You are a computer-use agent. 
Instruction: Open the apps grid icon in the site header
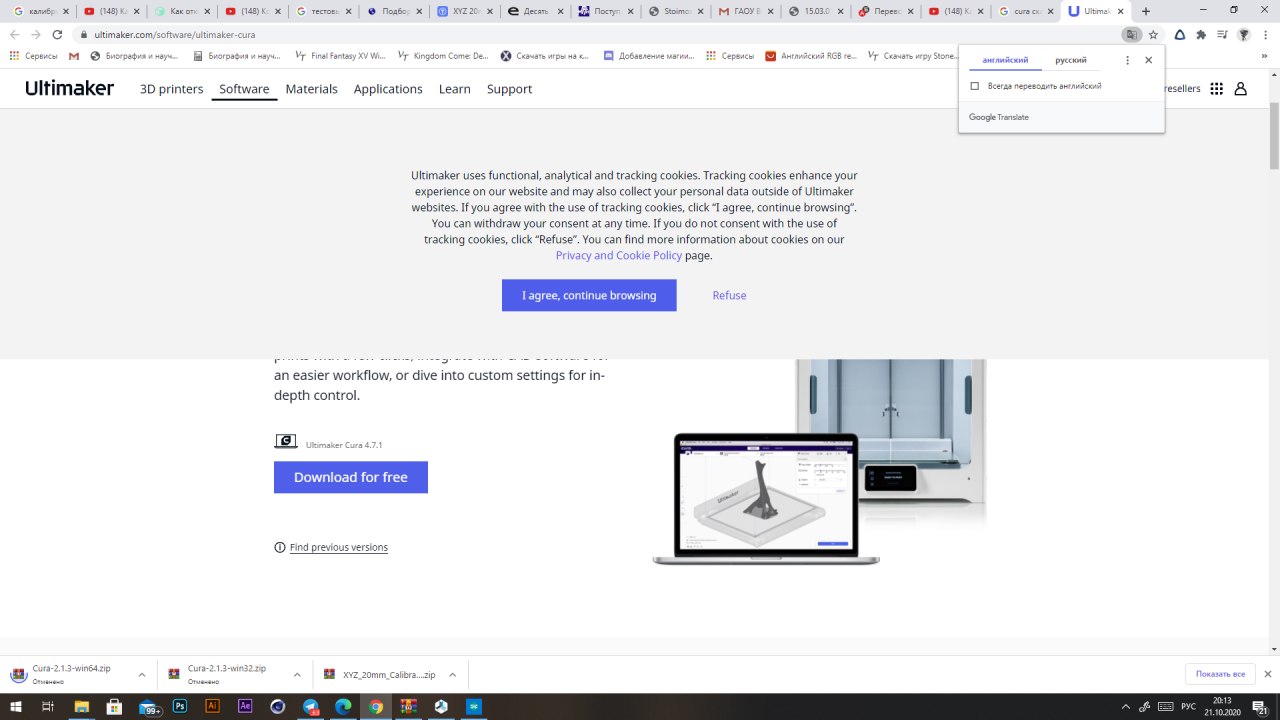tap(1216, 88)
